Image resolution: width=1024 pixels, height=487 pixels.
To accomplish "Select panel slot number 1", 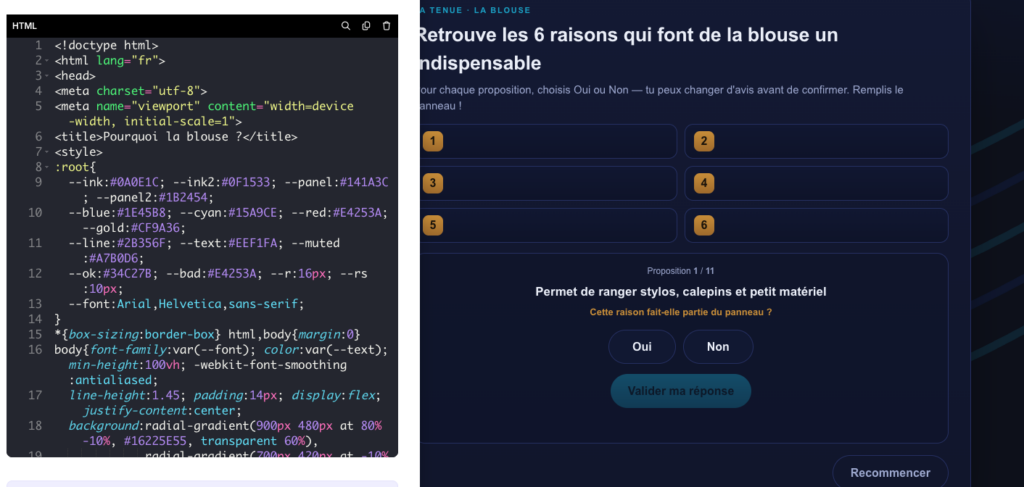I will [x=547, y=141].
